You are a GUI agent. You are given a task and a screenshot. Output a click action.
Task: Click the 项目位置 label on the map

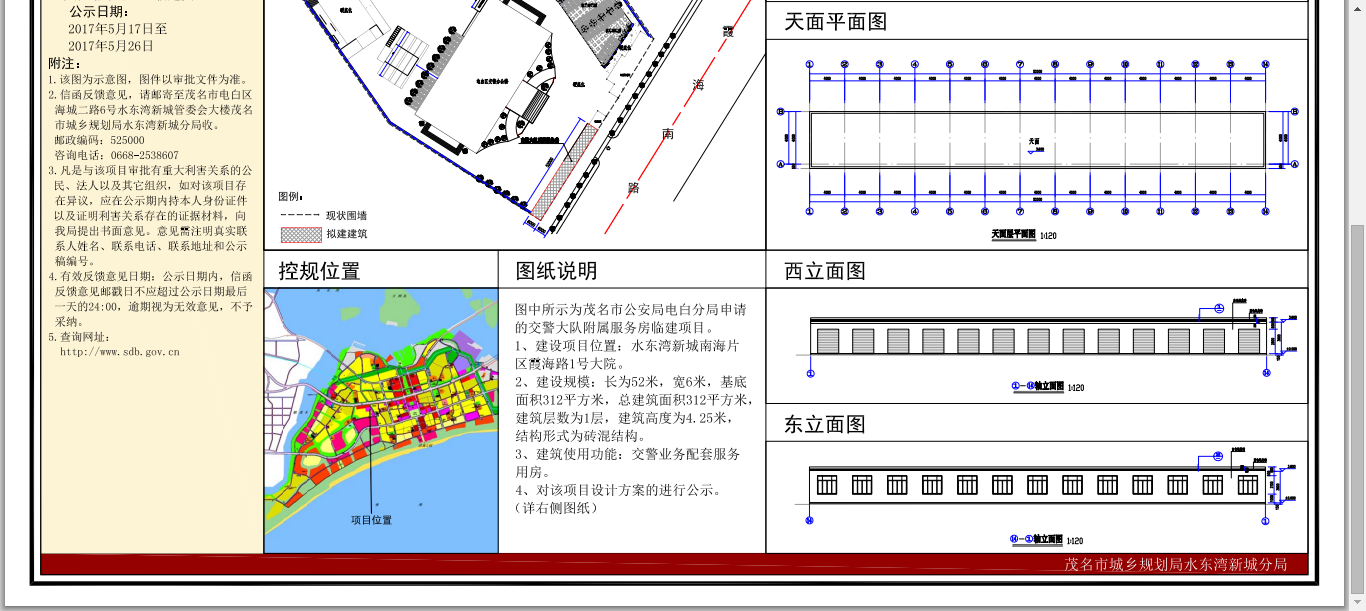(371, 520)
